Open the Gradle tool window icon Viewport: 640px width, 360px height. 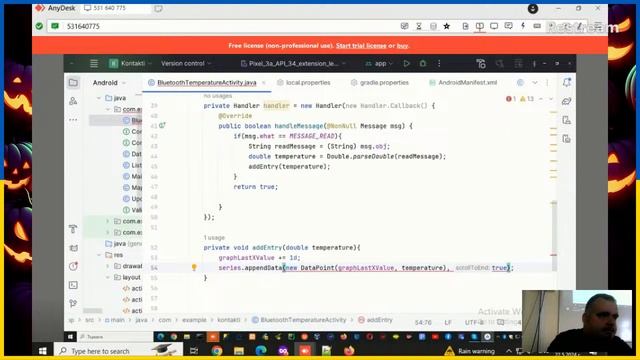[x=567, y=101]
